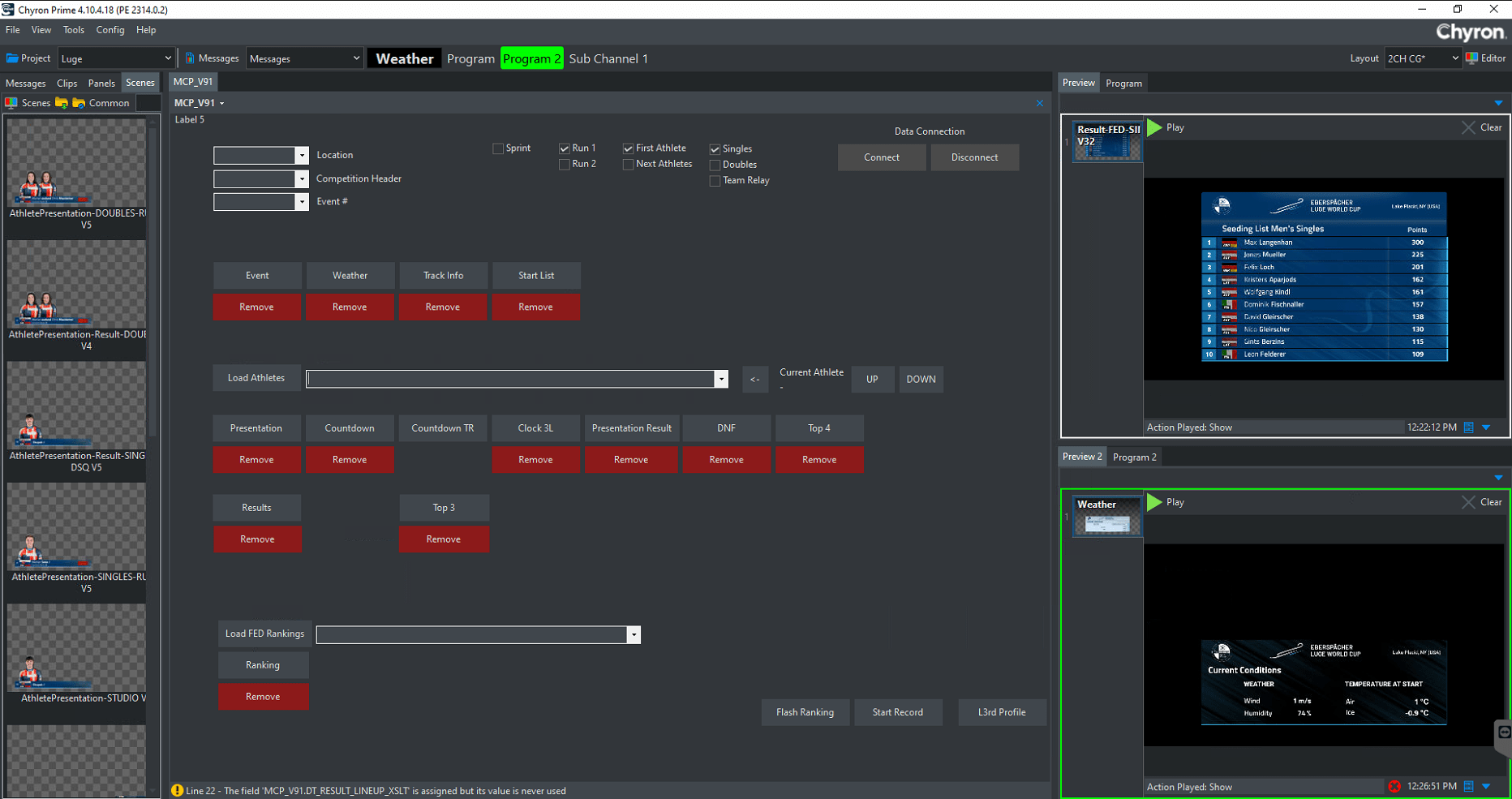Screen dimensions: 1512x799
Task: Click the Clear X icon in Preview 2 panel
Action: (x=1468, y=502)
